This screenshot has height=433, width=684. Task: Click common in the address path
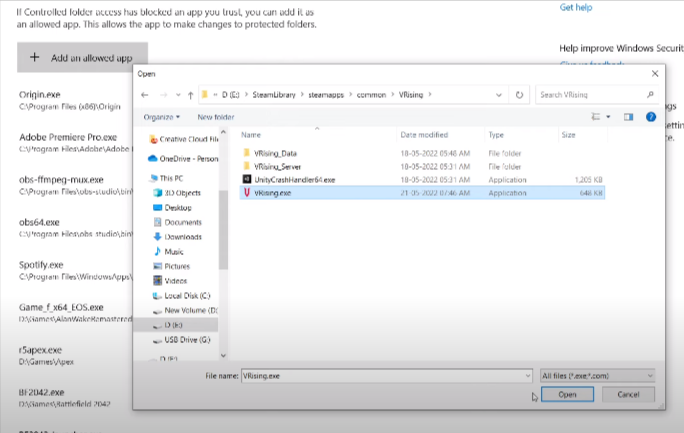[x=371, y=95]
